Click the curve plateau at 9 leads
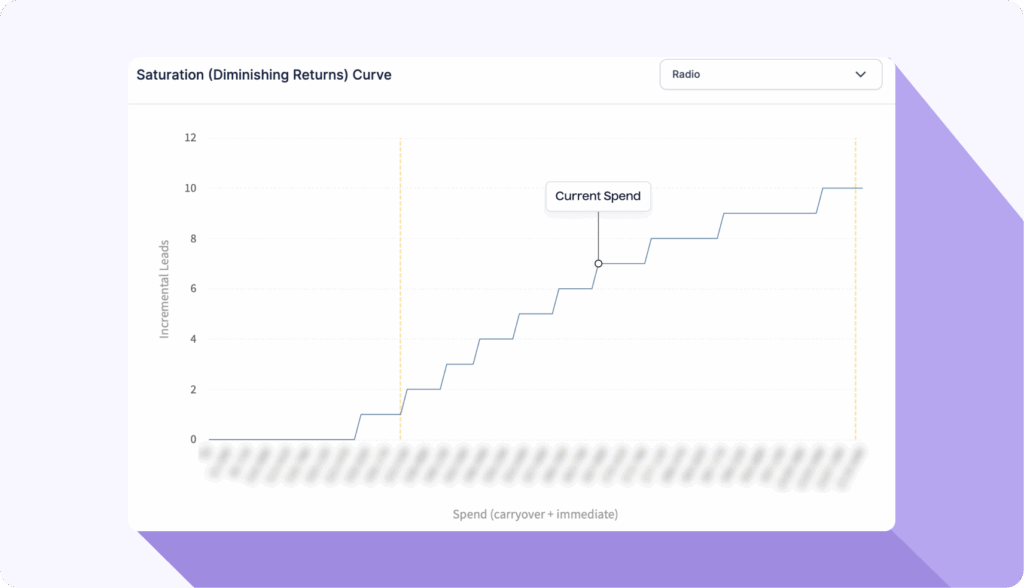1024x588 pixels. click(x=770, y=213)
